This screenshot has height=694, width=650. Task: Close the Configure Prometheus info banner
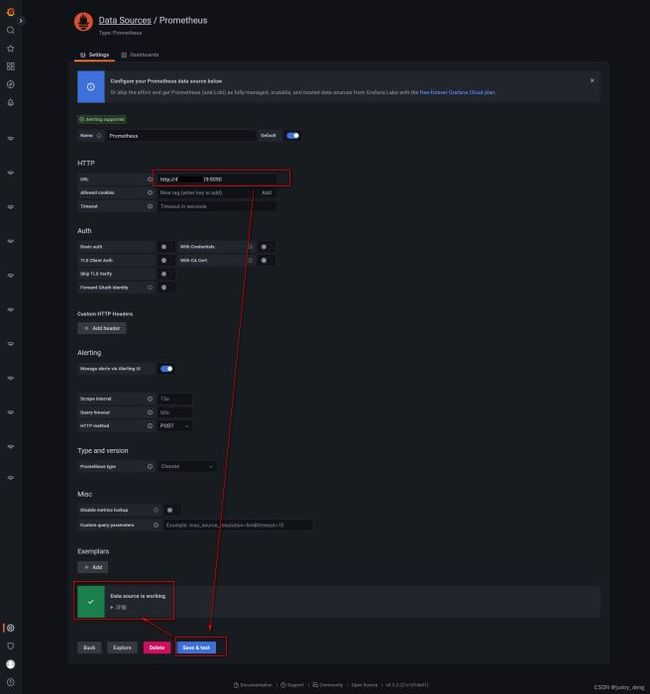coord(592,81)
